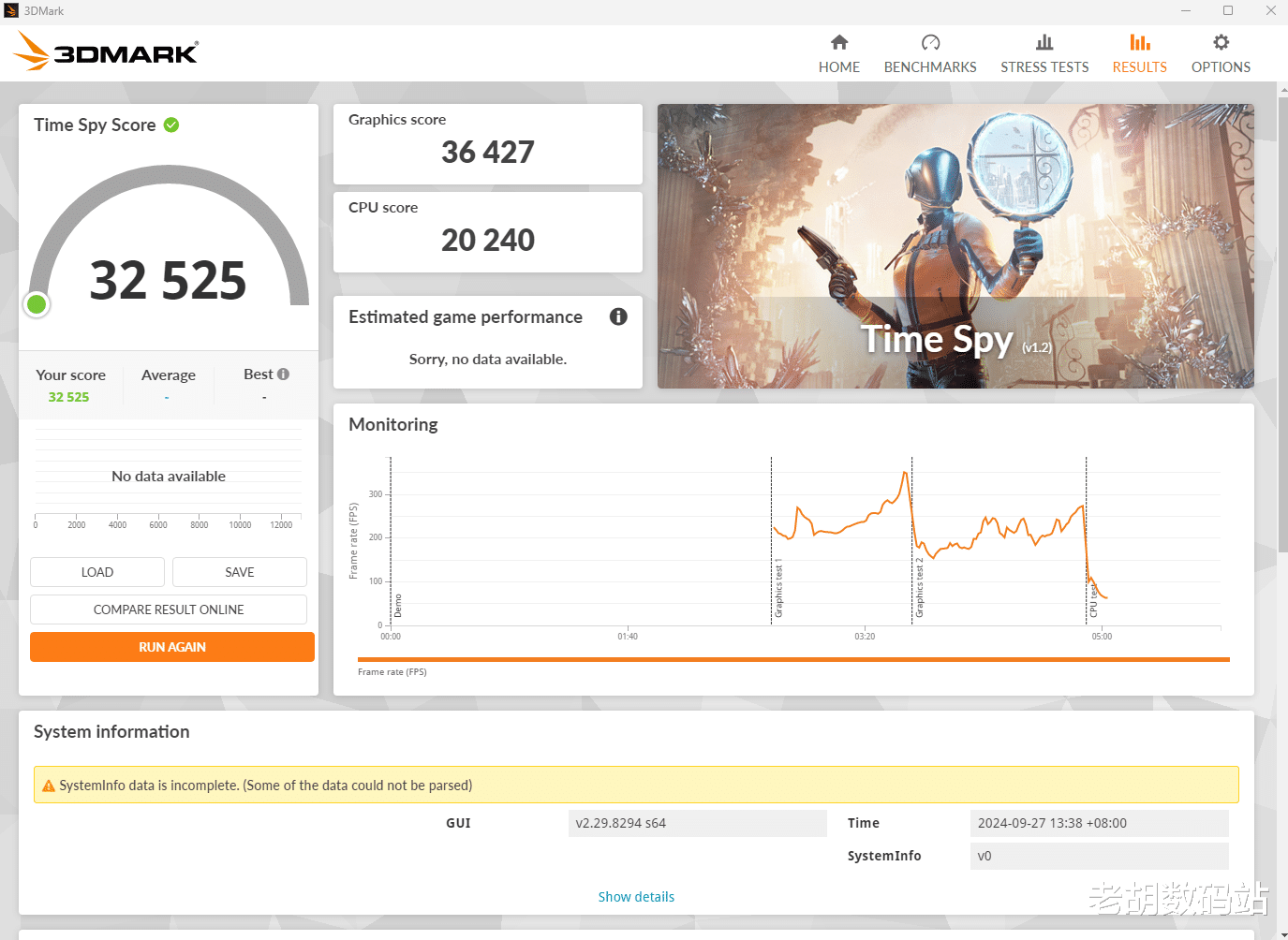Screen dimensions: 1288x940
Task: Expand system info via Show details
Action: click(x=636, y=897)
